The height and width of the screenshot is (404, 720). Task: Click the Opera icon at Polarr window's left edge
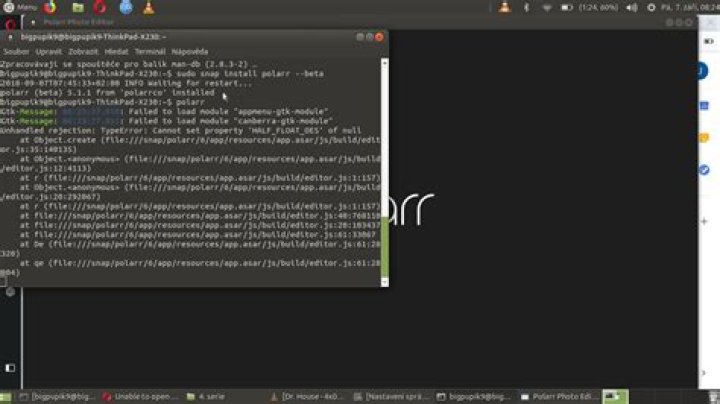point(10,23)
